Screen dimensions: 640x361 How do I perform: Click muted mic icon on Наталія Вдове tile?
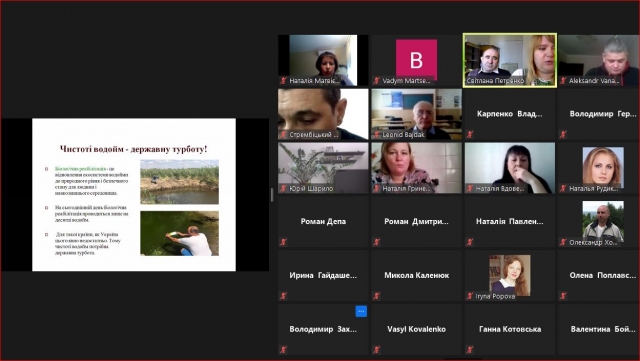pyautogui.click(x=470, y=188)
